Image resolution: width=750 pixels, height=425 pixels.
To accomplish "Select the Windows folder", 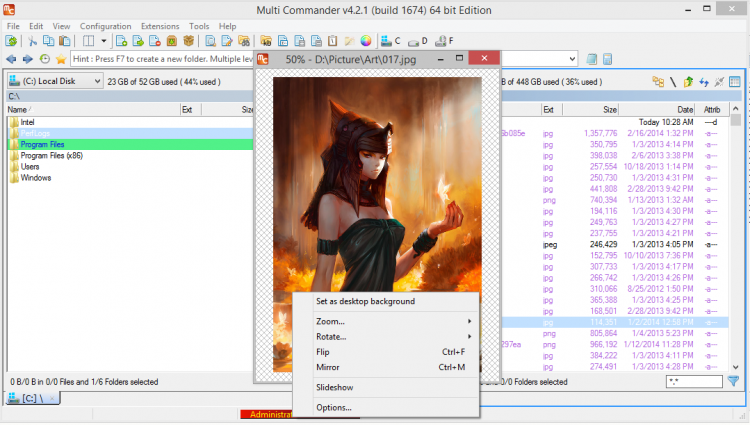I will tap(35, 178).
